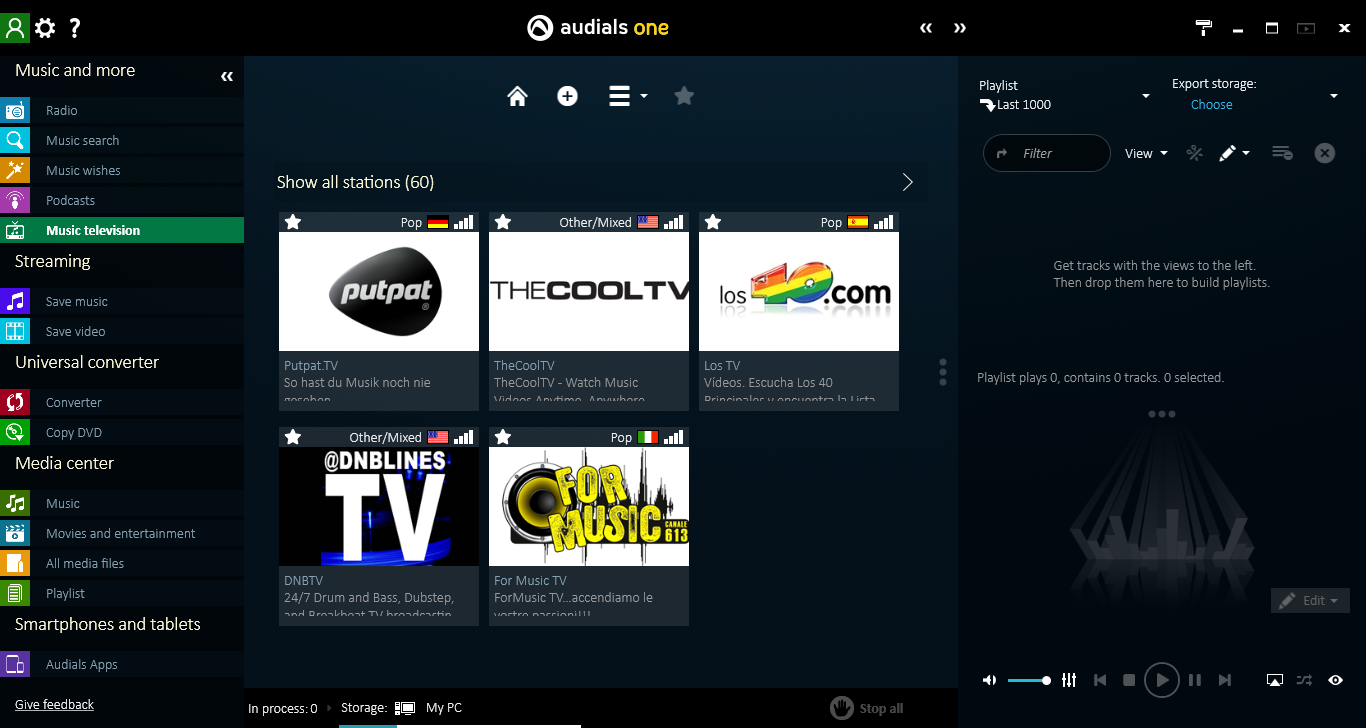Click the Choose export storage link
The image size is (1366, 728).
pyautogui.click(x=1211, y=105)
